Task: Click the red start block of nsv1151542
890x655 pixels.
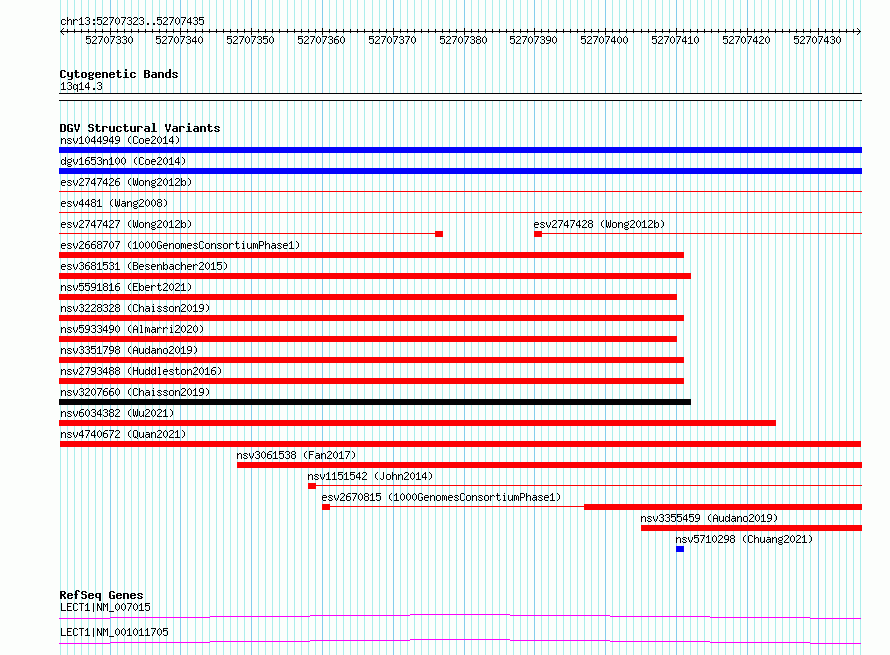Action: (312, 486)
